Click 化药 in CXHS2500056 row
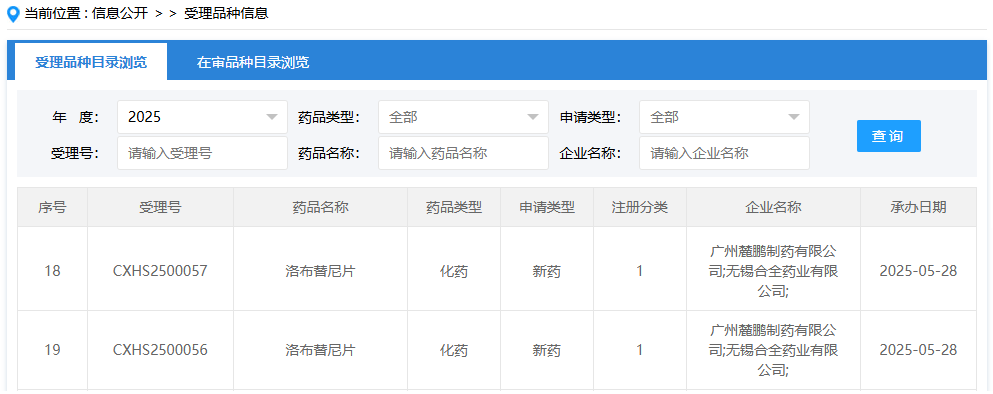The width and height of the screenshot is (993, 394). 454,350
